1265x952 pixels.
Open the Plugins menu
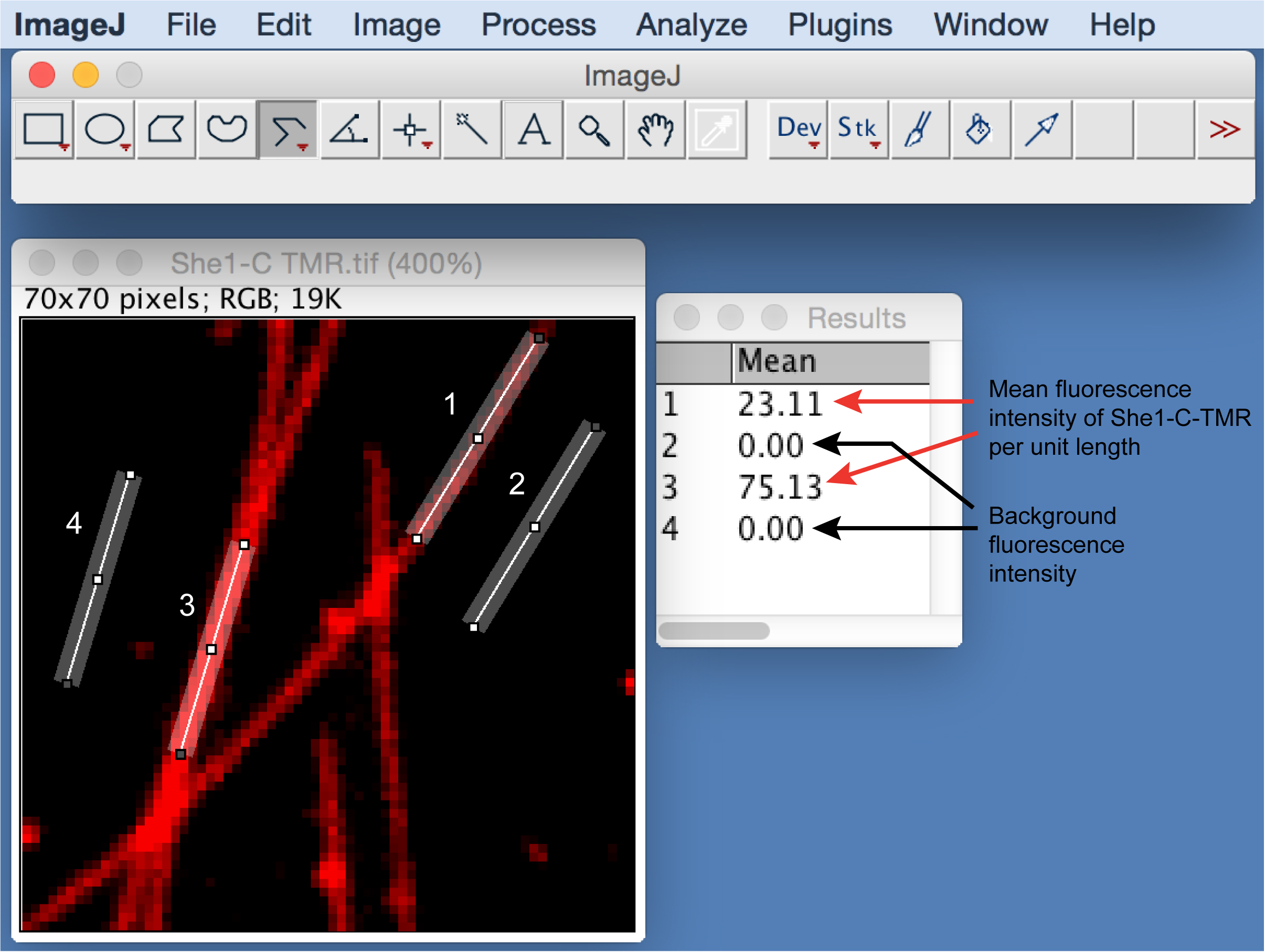pos(839,25)
